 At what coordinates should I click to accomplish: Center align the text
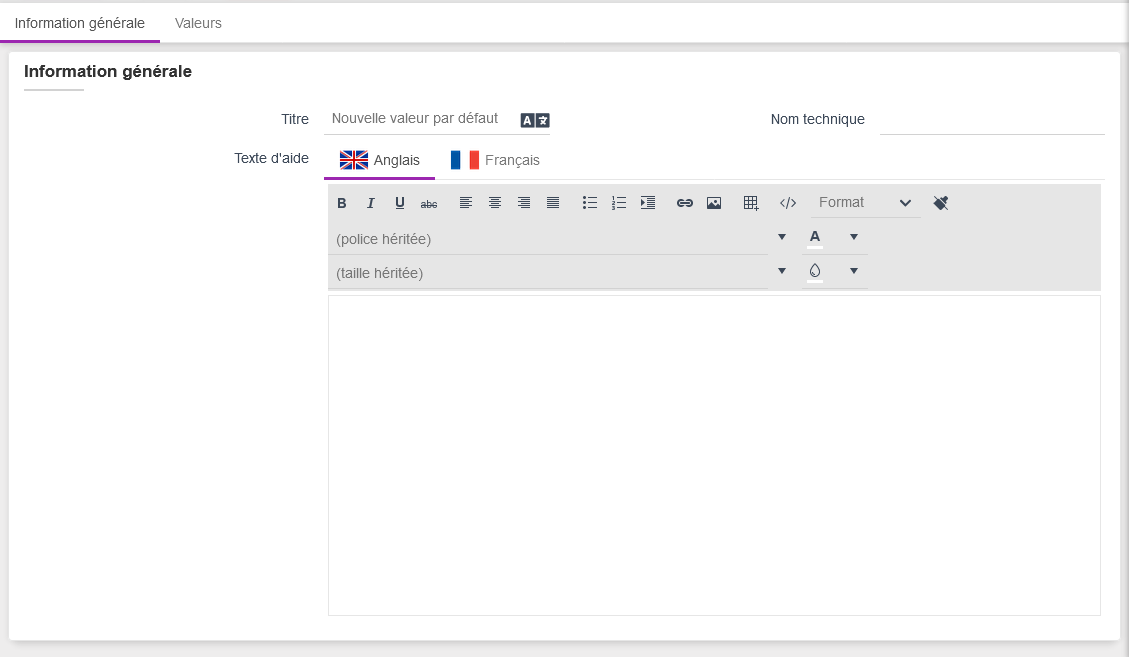[x=495, y=203]
